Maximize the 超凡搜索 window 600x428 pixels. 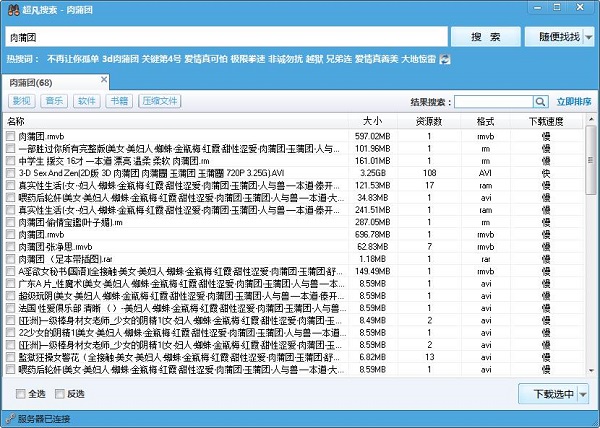click(x=557, y=7)
